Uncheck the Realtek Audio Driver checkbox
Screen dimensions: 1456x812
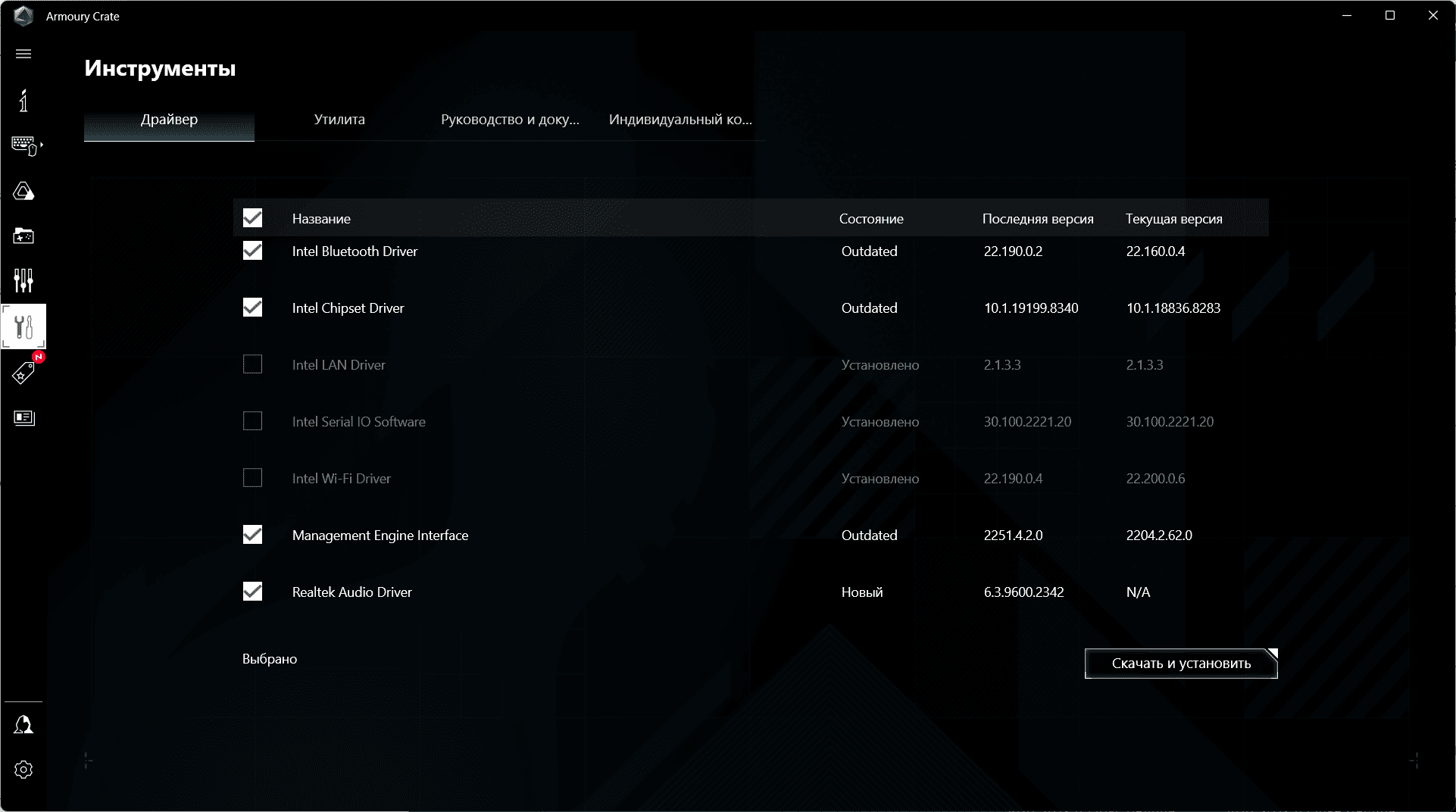coord(252,592)
